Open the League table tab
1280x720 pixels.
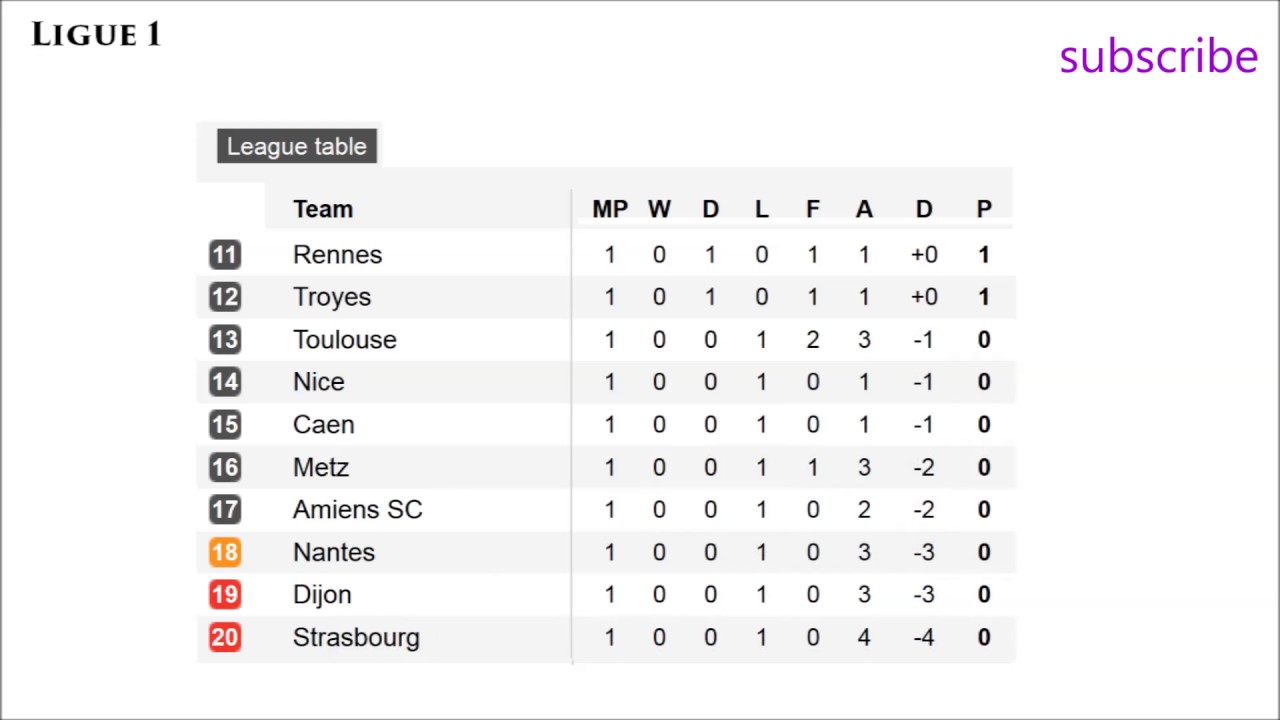pos(297,146)
